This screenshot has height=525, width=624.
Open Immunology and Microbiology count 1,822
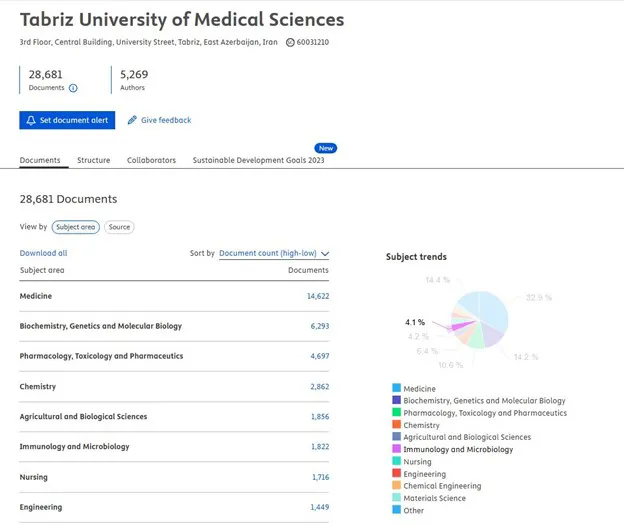[320, 447]
